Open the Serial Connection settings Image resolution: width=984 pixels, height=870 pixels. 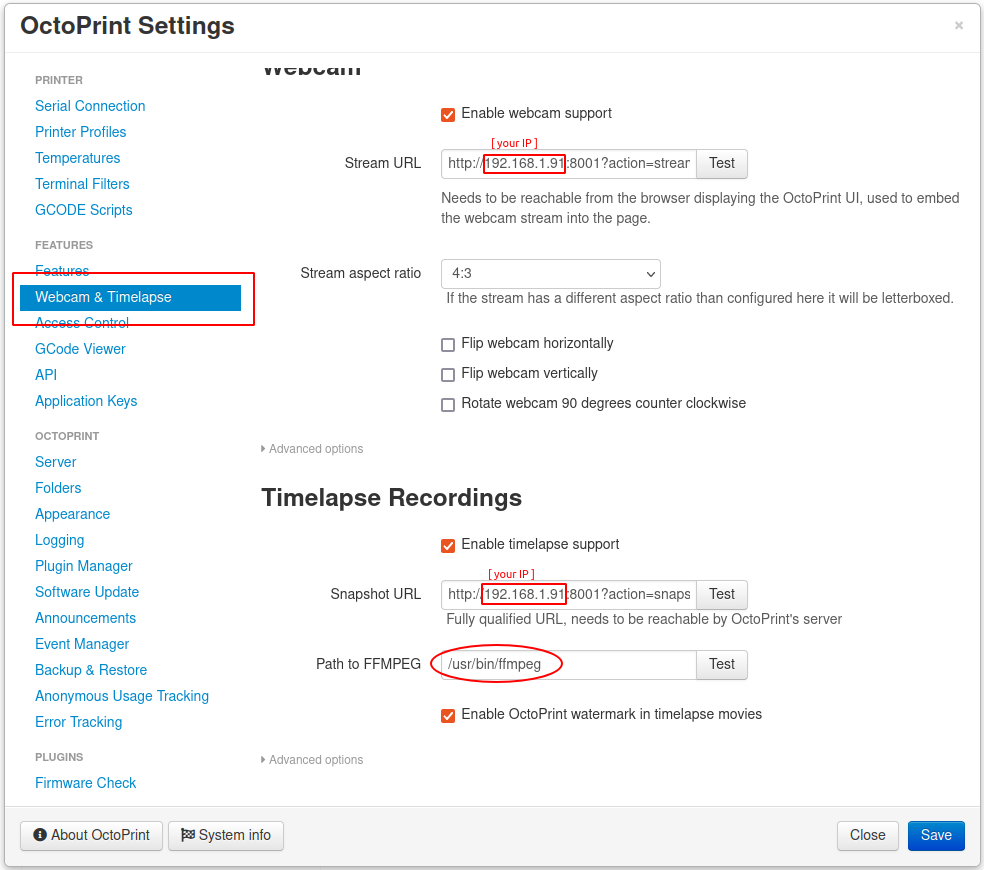(90, 106)
